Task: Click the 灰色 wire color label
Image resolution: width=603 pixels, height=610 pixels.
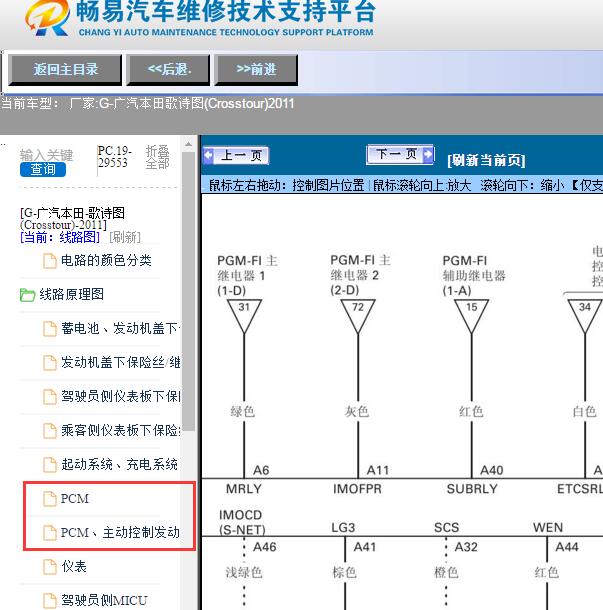Action: click(x=357, y=412)
